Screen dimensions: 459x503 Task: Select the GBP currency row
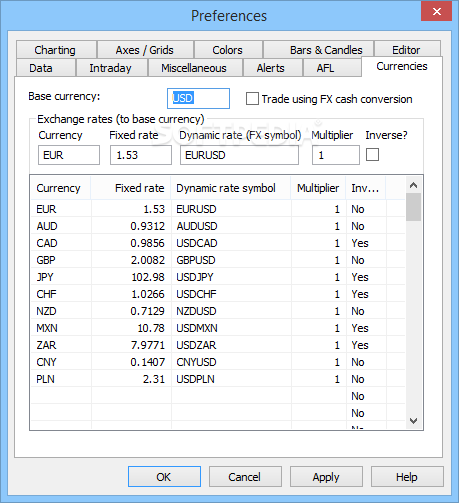pyautogui.click(x=218, y=260)
